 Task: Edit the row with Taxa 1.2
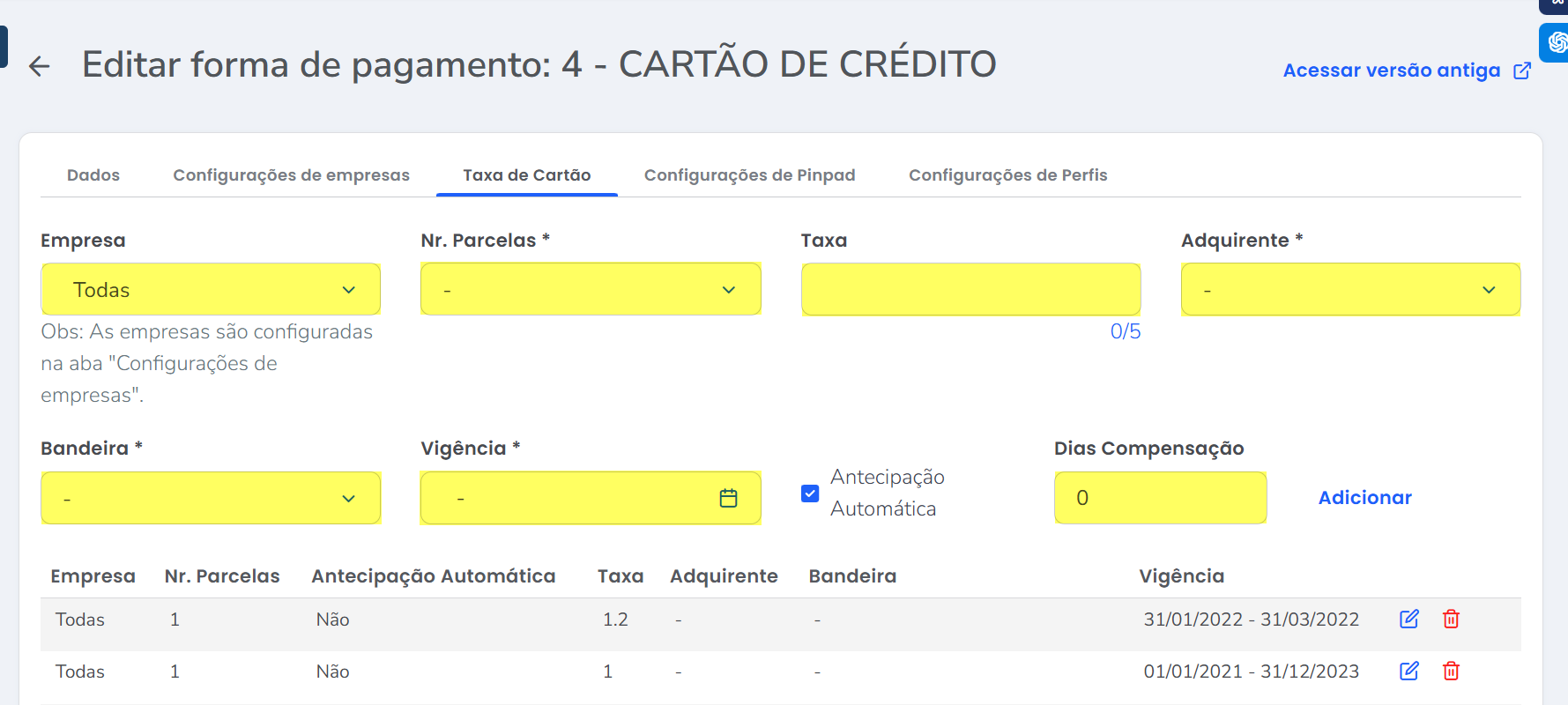click(1409, 620)
